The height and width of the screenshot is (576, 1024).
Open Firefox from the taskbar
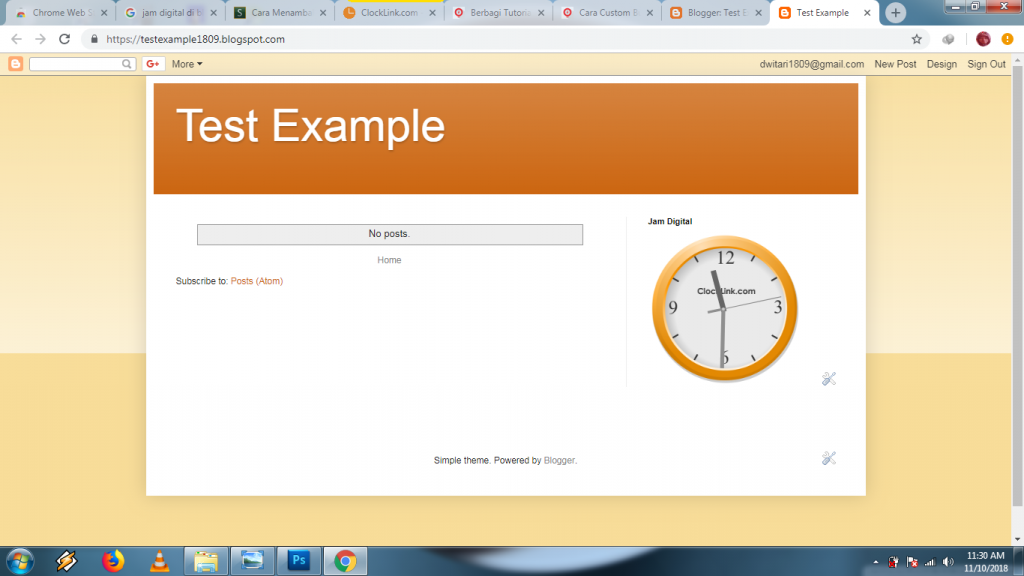113,561
